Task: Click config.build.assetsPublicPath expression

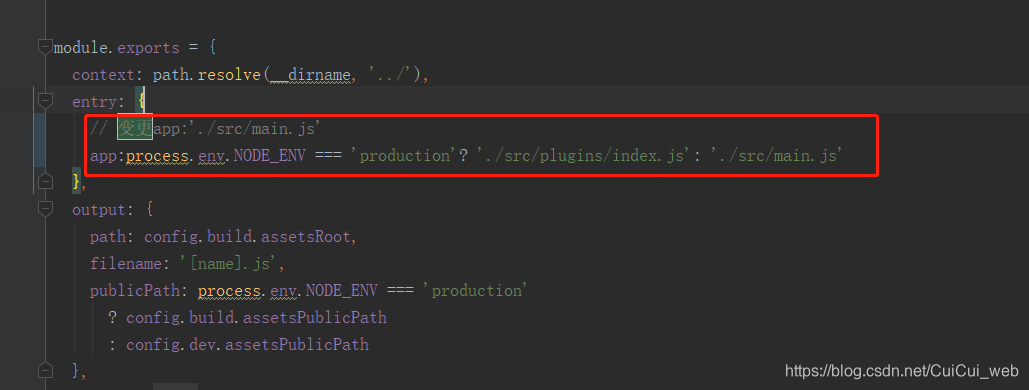Action: 257,318
